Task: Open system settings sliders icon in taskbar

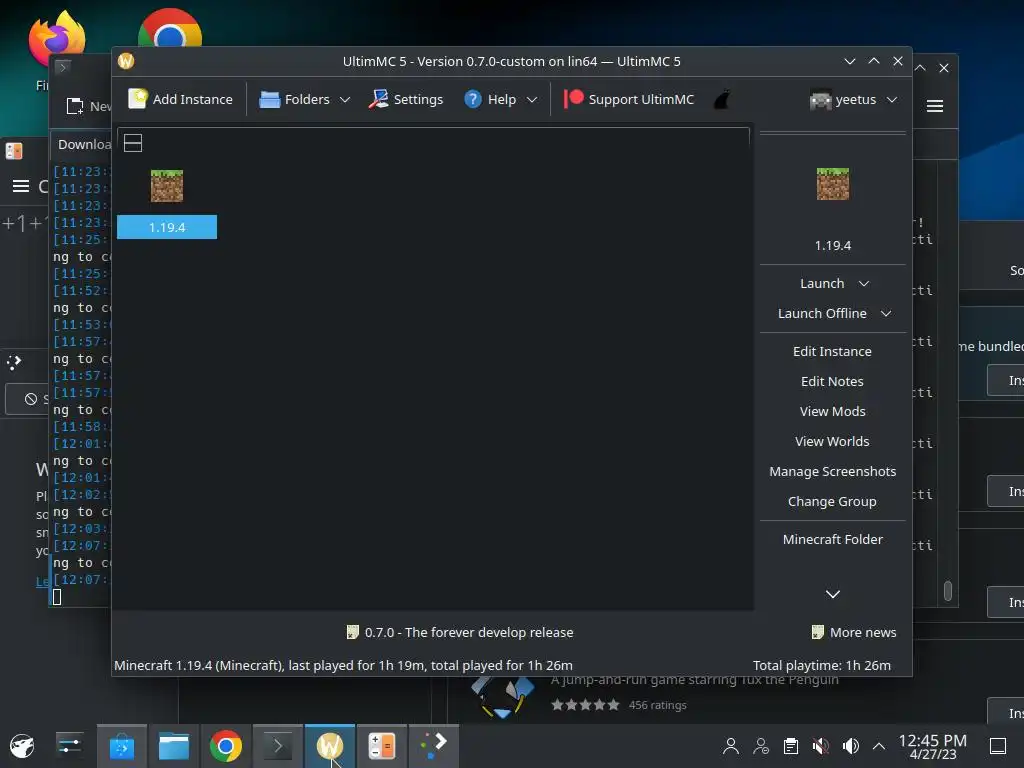Action: coord(69,746)
